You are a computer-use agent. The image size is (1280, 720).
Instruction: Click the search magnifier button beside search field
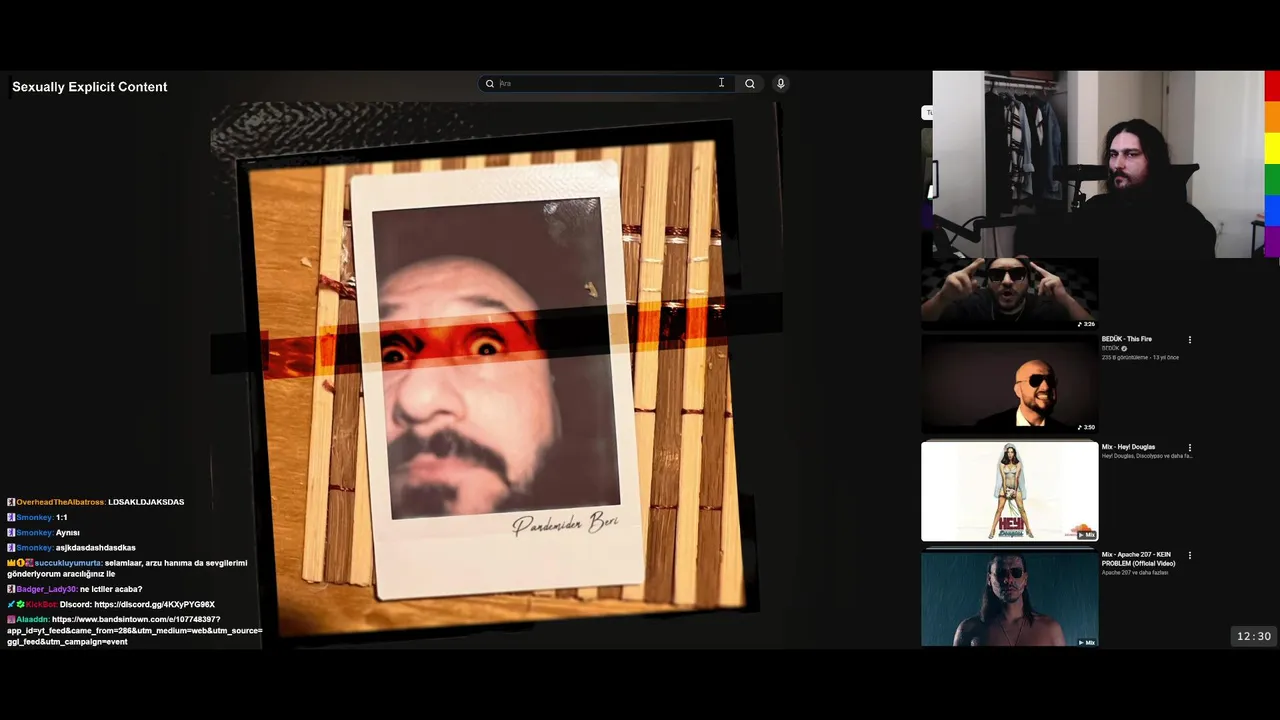[749, 84]
